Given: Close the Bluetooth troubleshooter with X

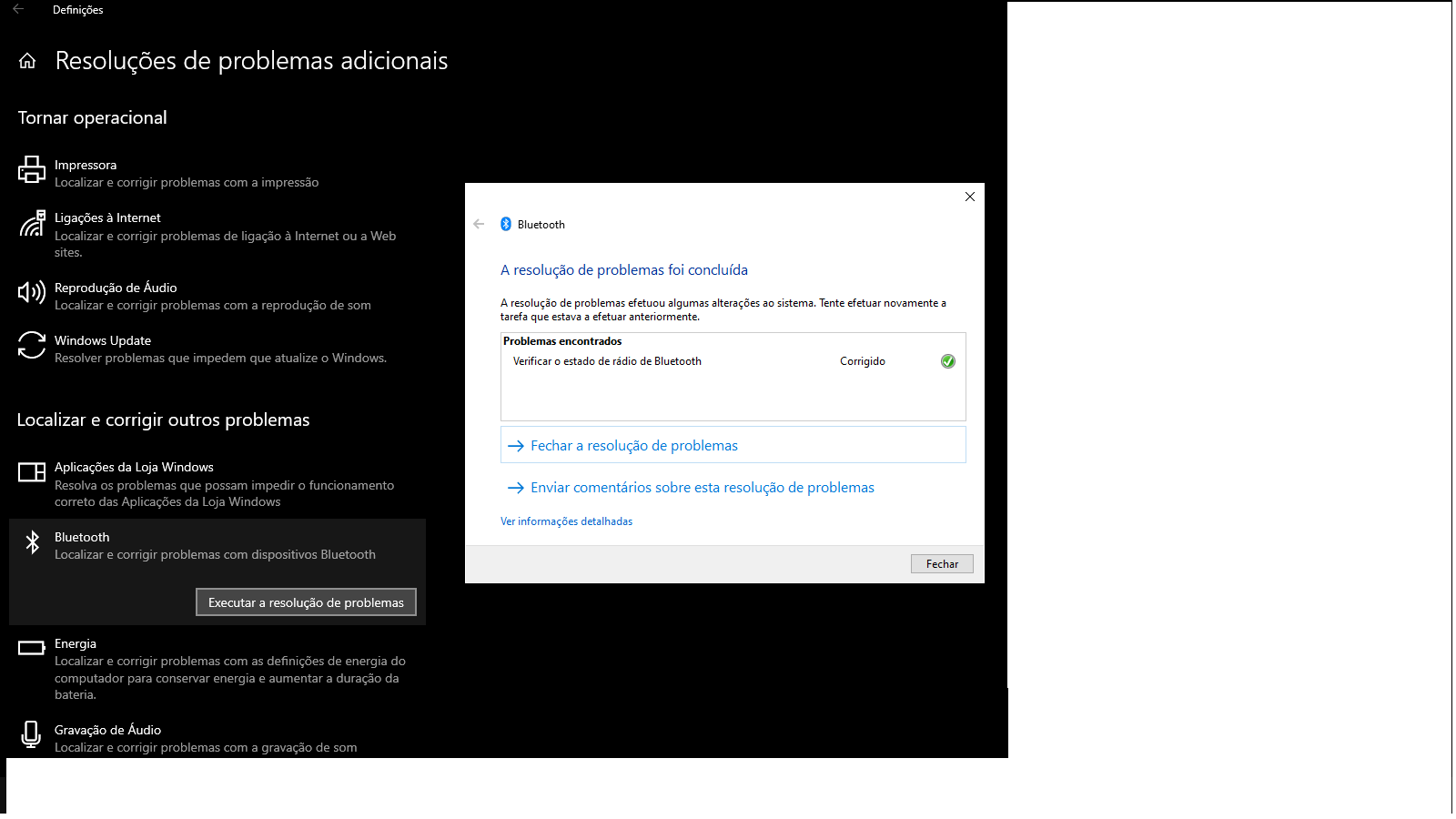Looking at the screenshot, I should pyautogui.click(x=970, y=197).
